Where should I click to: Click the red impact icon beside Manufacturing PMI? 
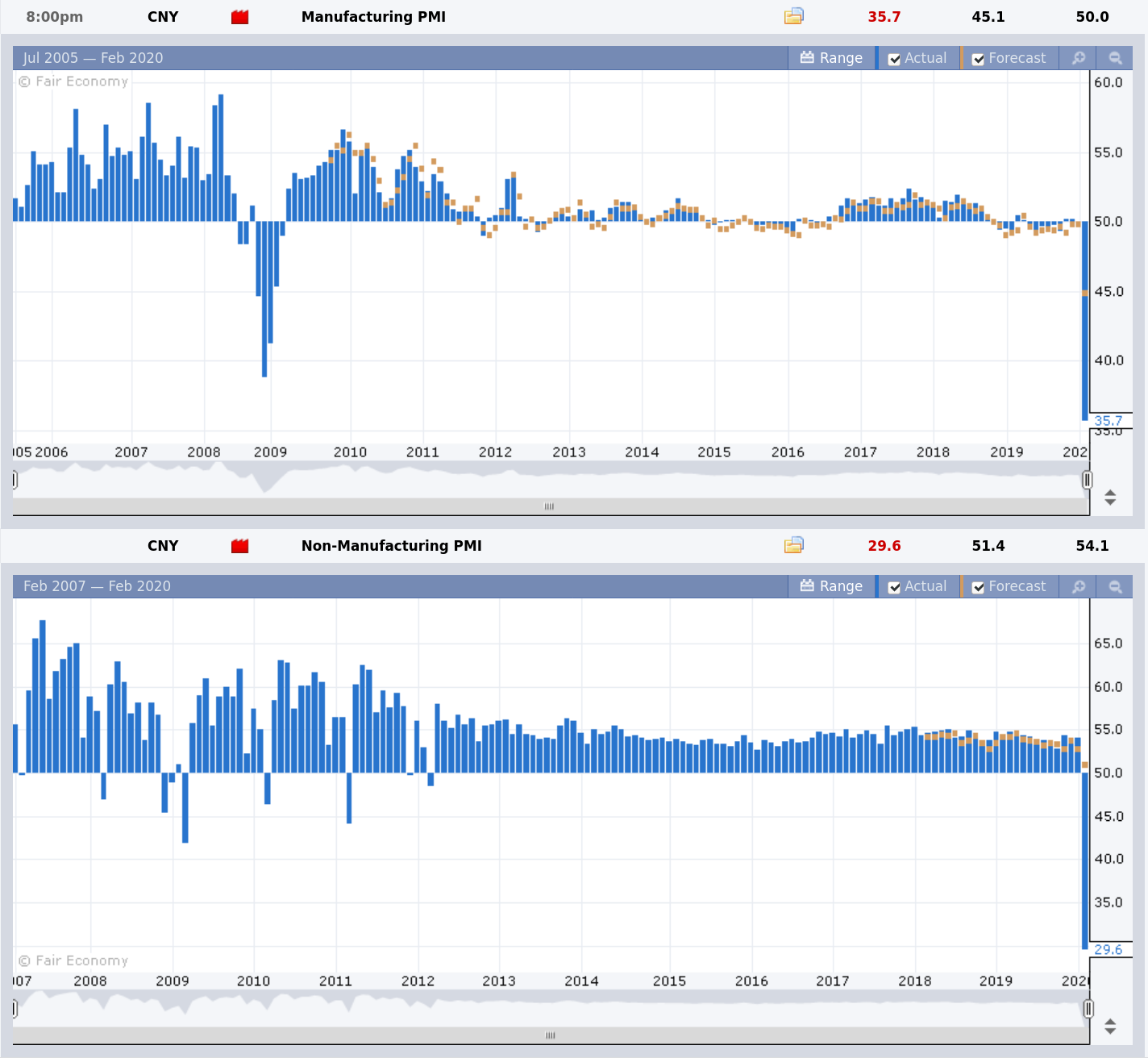239,17
